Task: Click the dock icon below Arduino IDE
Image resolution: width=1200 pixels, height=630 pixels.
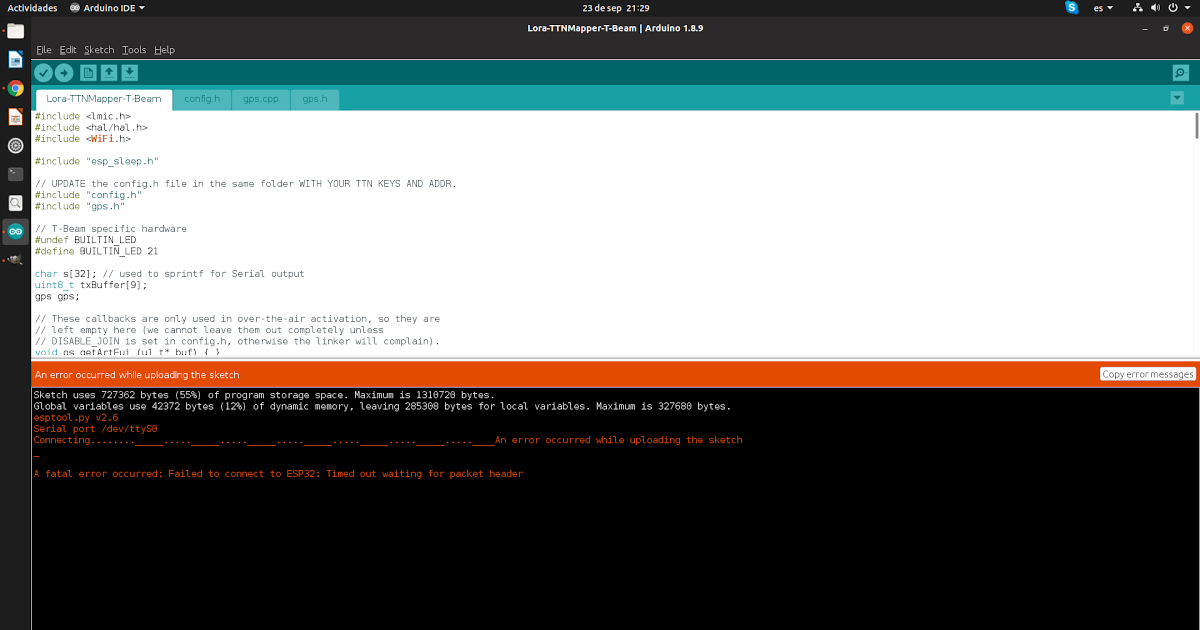Action: click(15, 260)
